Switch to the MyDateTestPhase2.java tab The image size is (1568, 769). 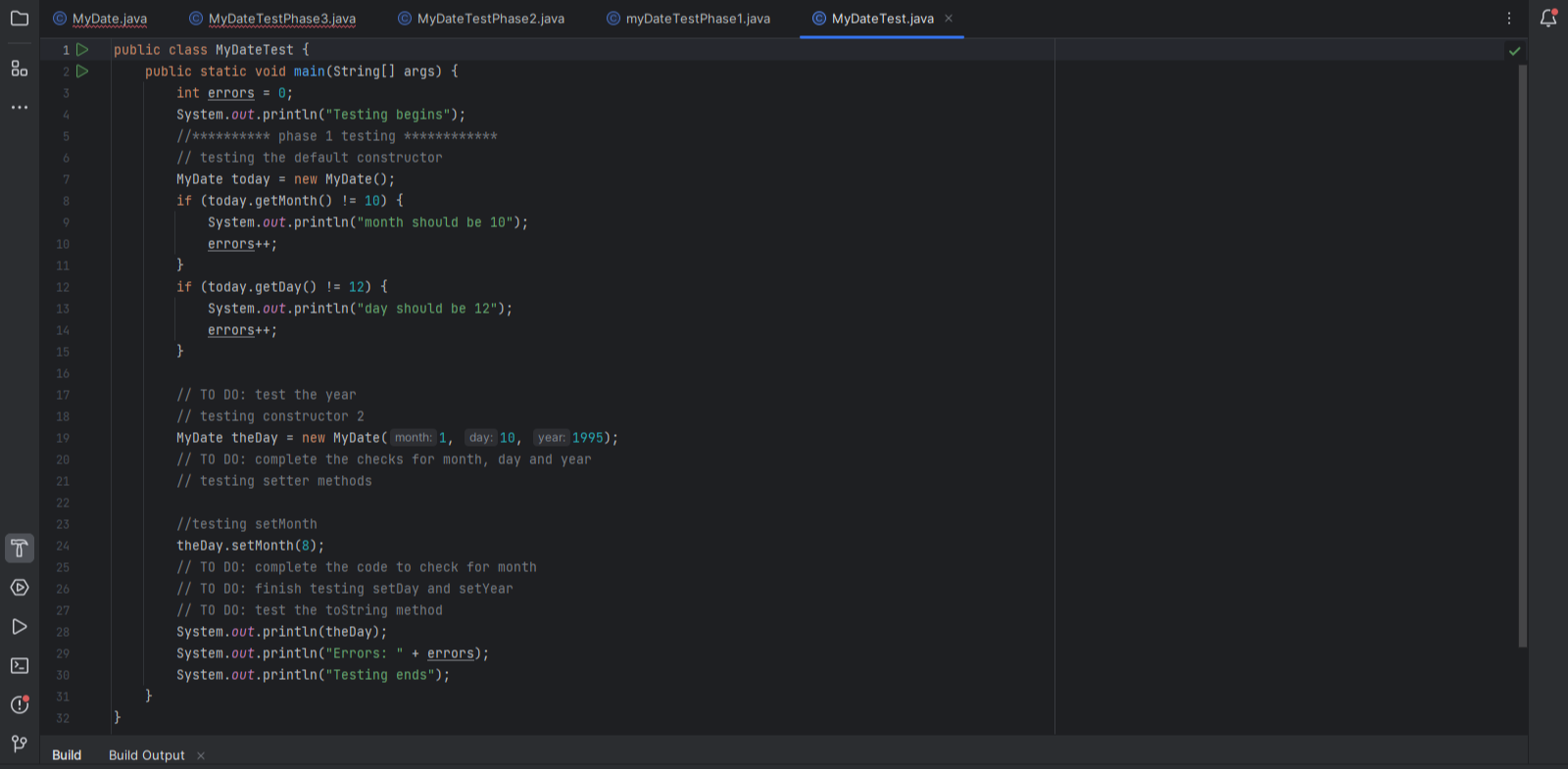481,19
